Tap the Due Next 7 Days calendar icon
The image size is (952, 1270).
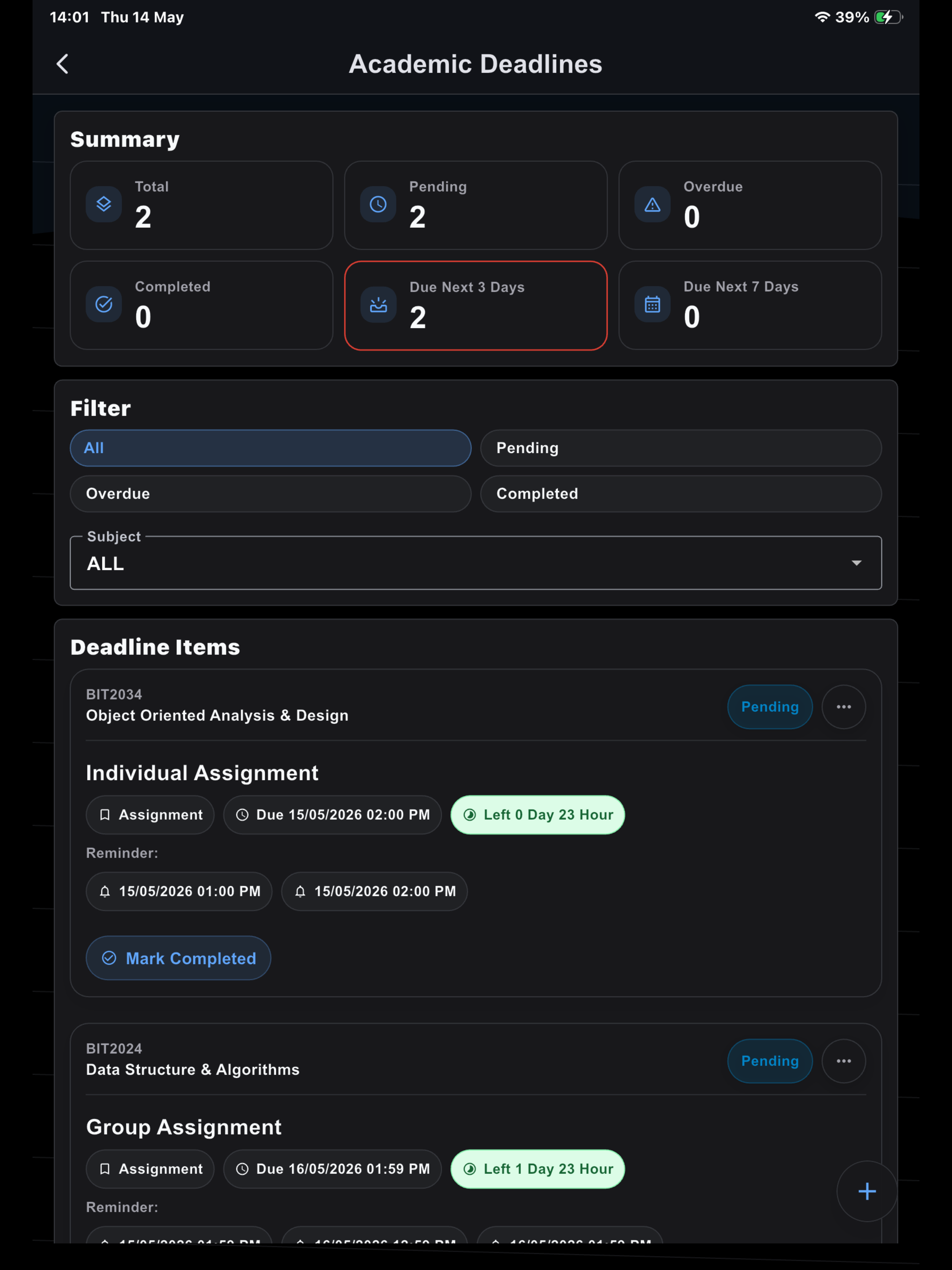click(652, 304)
